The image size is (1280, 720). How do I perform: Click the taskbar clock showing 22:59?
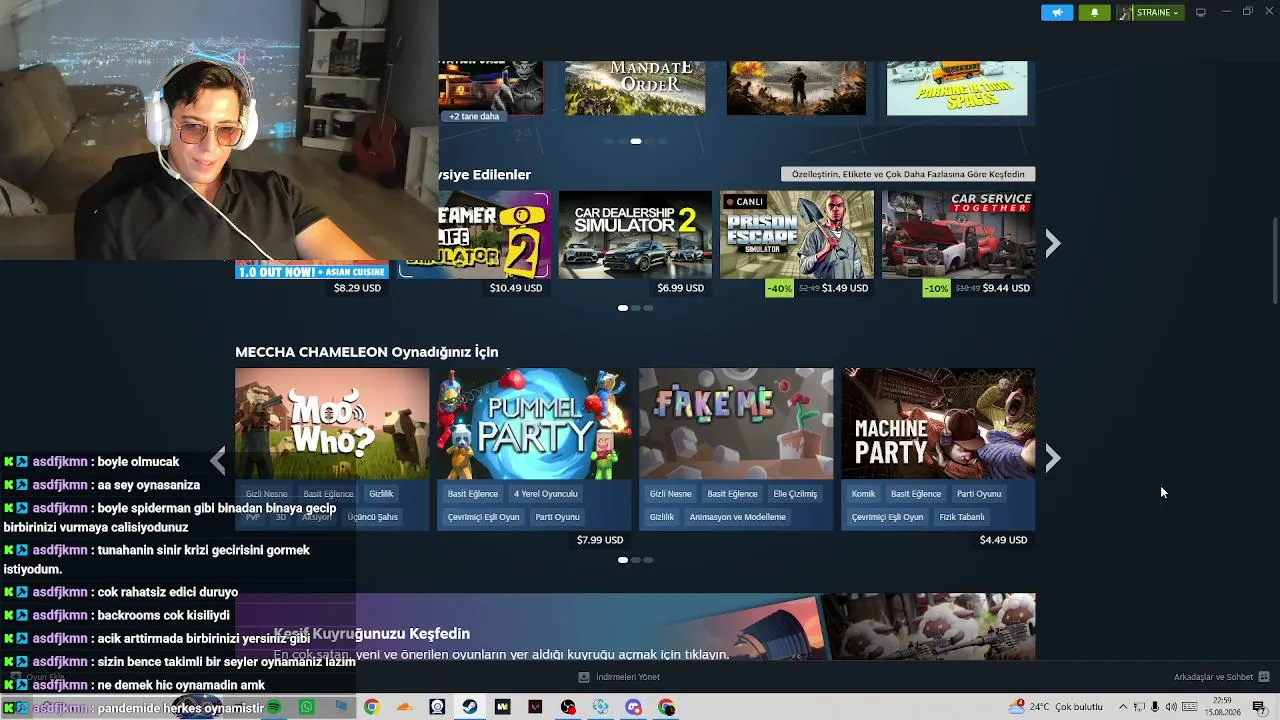coord(1222,707)
